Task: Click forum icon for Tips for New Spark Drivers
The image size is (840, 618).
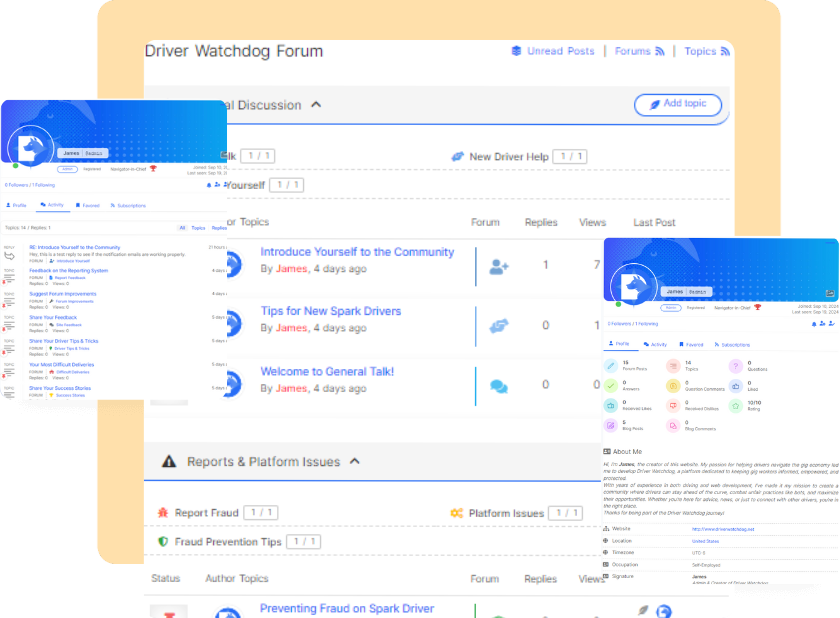Action: point(498,326)
